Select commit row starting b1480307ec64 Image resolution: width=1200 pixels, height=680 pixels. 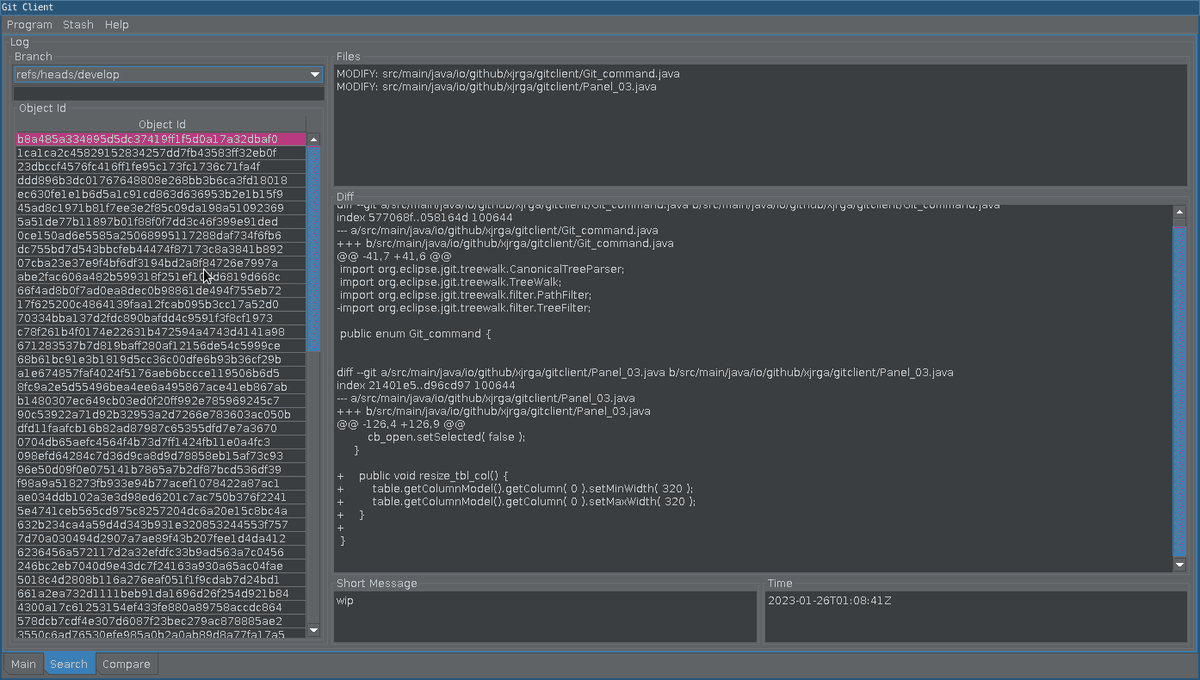[x=161, y=401]
